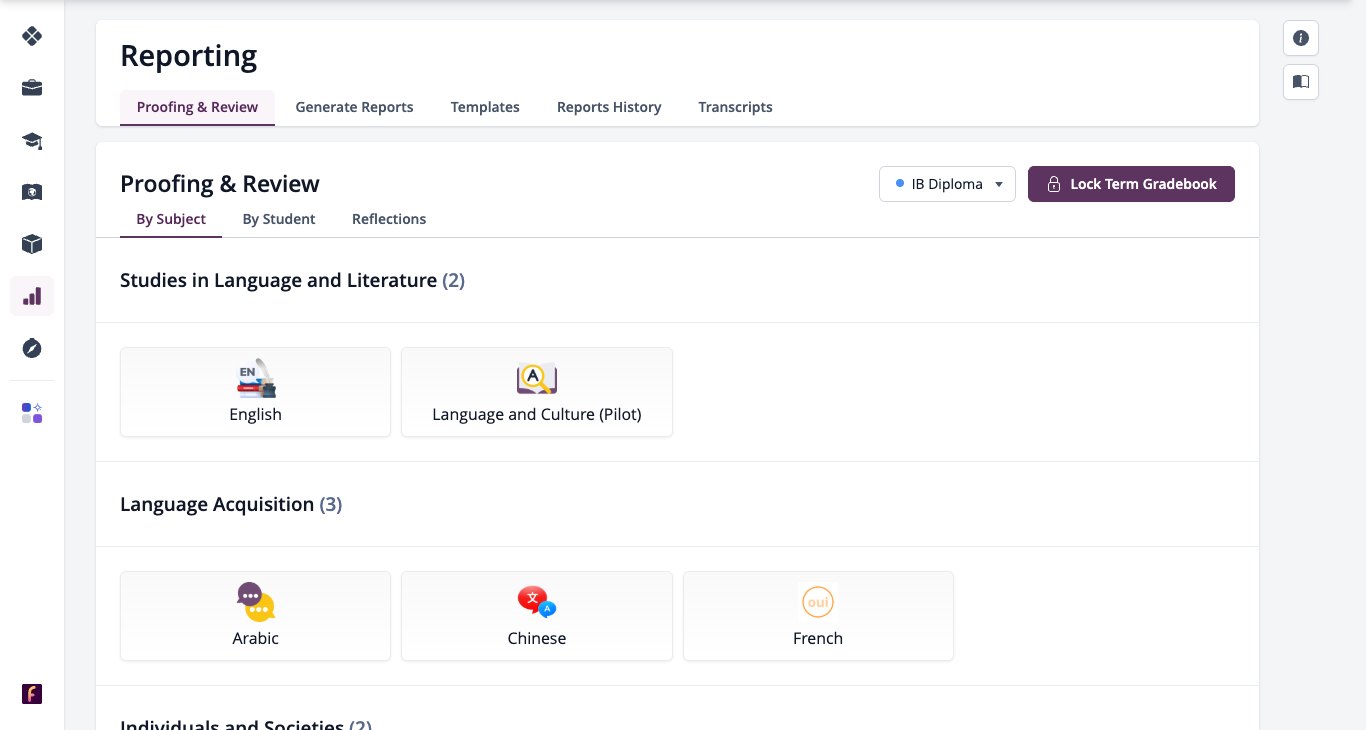Select the French subject card

(x=818, y=616)
